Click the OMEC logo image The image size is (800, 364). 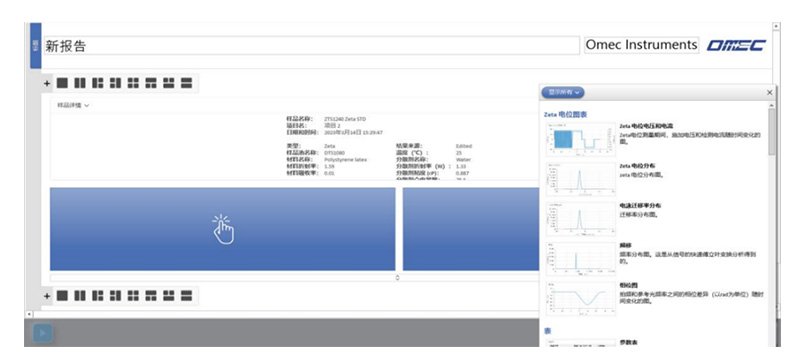pyautogui.click(x=736, y=45)
